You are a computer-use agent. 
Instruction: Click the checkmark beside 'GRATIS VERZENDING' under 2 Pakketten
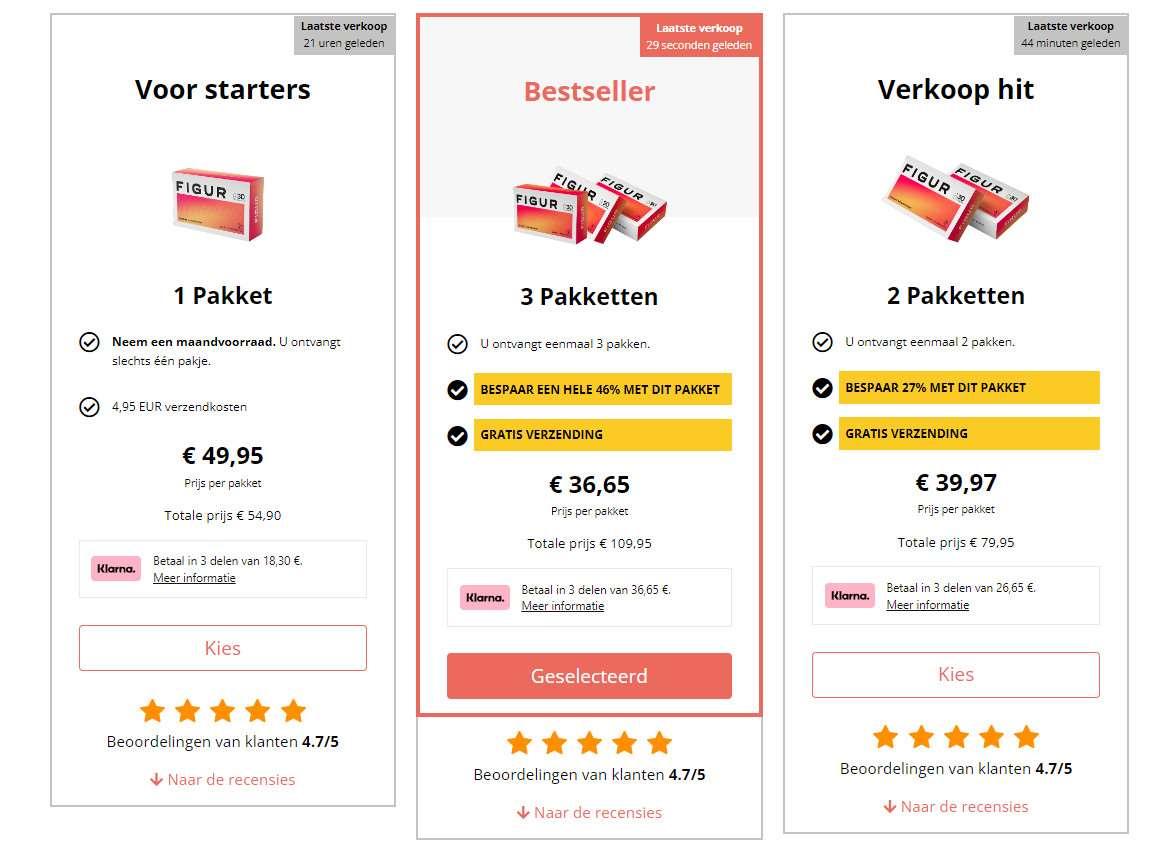pyautogui.click(x=821, y=433)
